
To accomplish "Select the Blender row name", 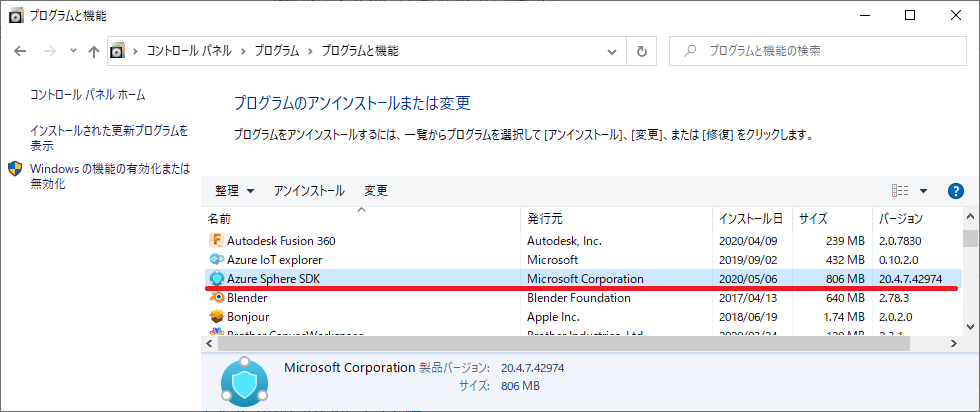I will tap(248, 298).
